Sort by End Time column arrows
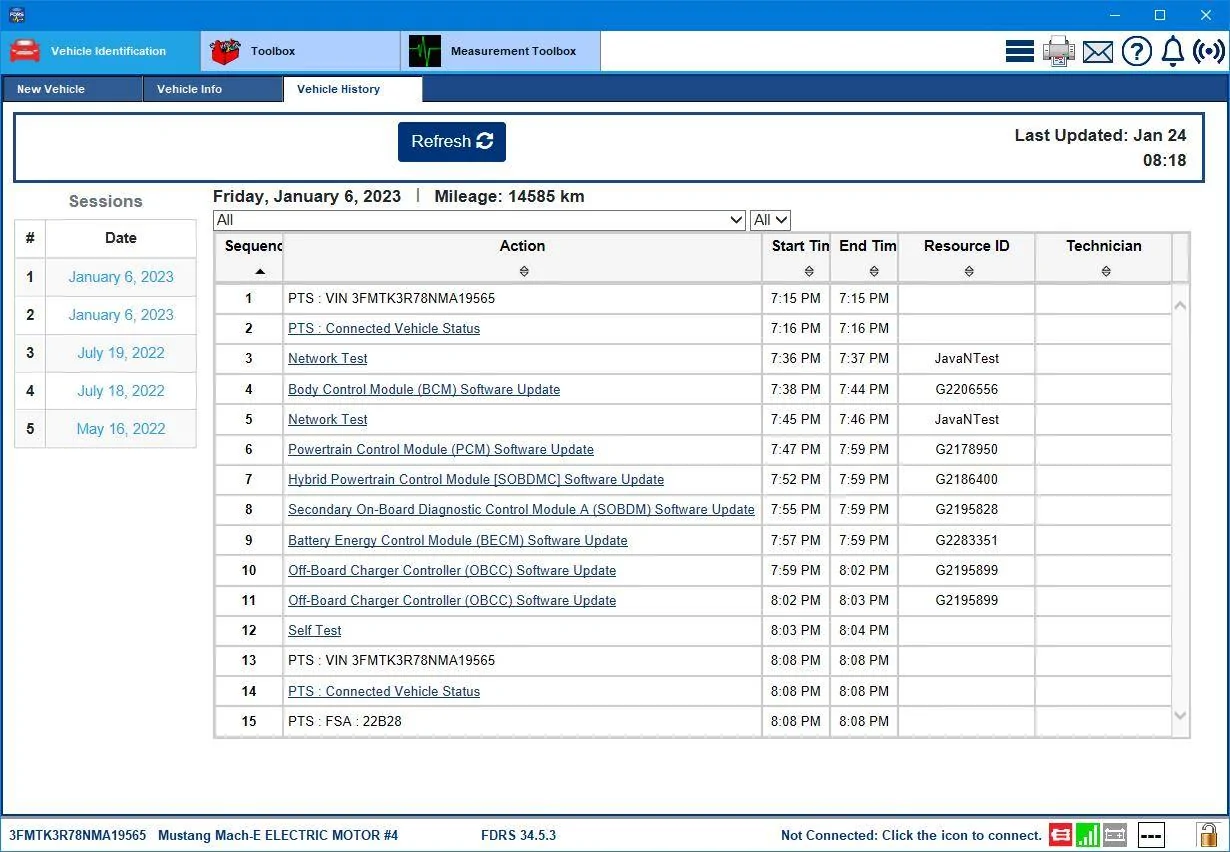The width and height of the screenshot is (1230, 852). tap(874, 271)
